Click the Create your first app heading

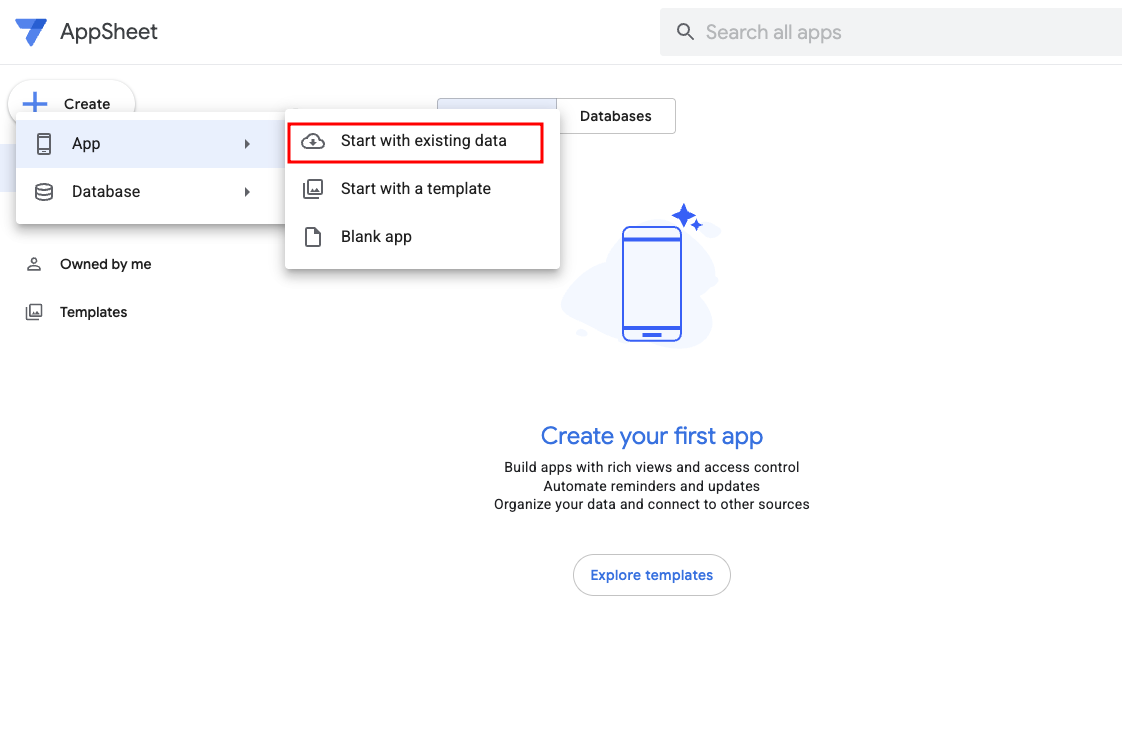point(652,436)
